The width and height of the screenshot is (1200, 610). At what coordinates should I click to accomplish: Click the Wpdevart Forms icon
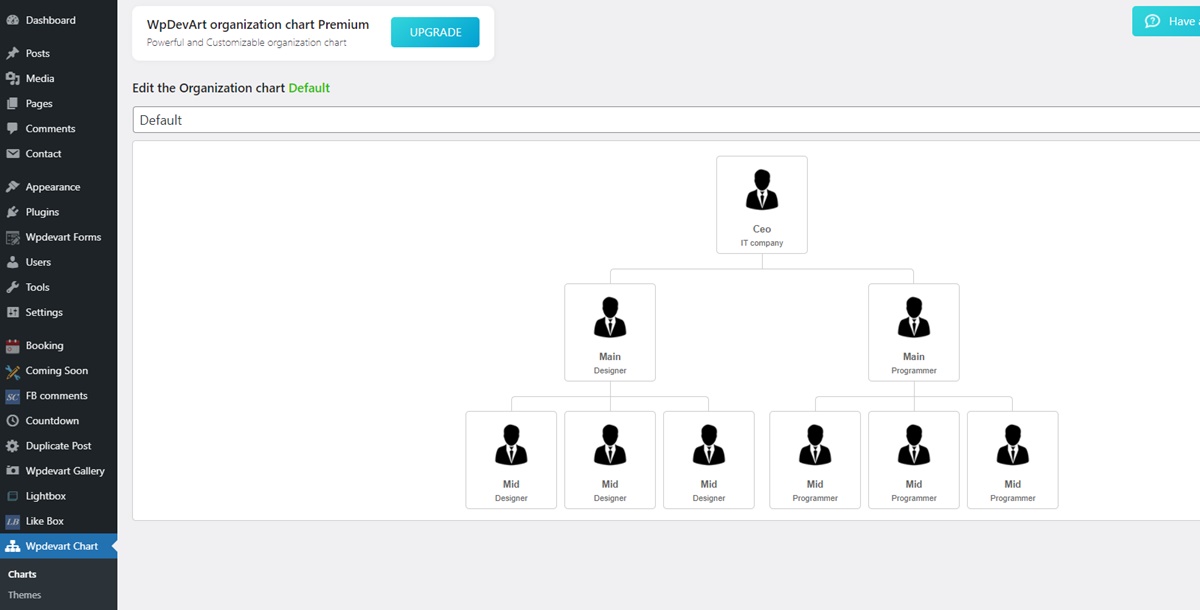(13, 237)
